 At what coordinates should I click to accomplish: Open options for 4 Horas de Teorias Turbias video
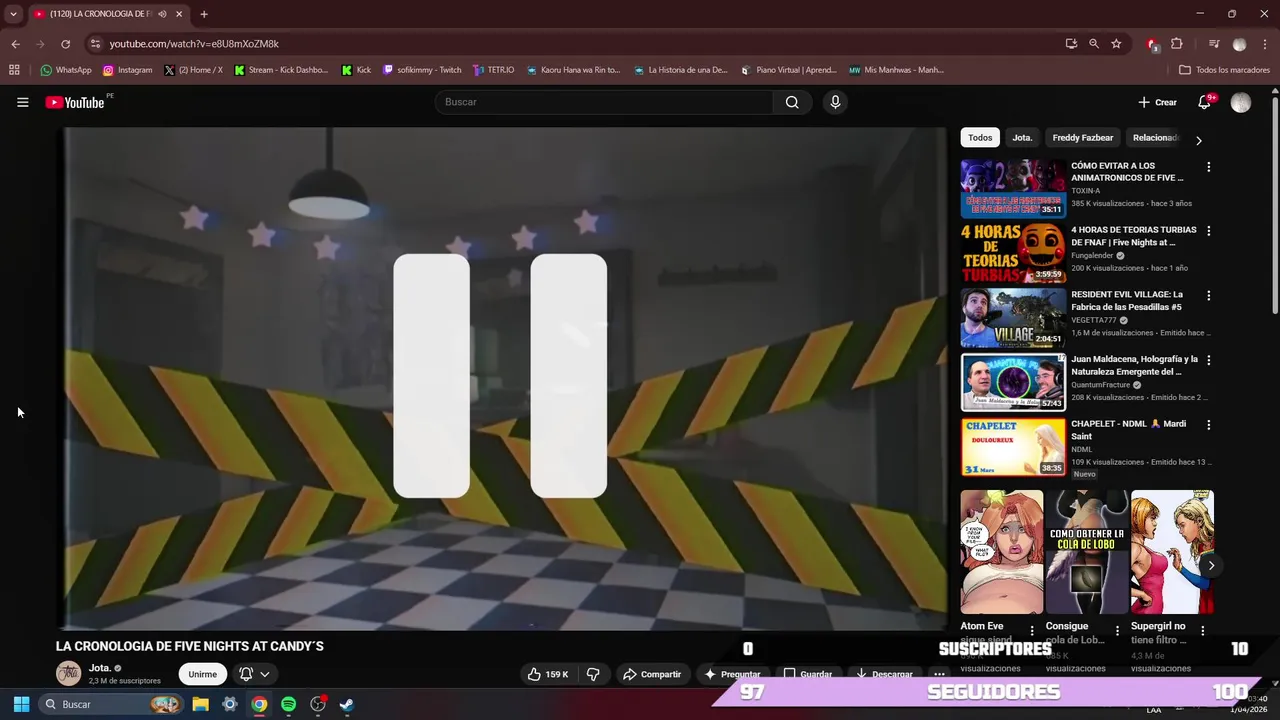(x=1208, y=231)
